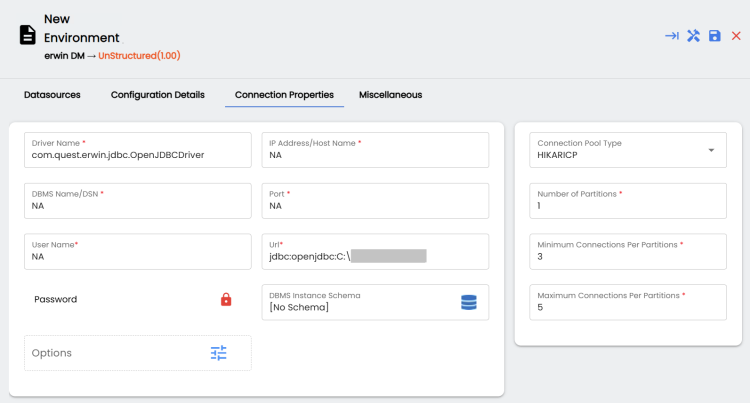Open Options via the sliders icon
Image resolution: width=750 pixels, height=403 pixels.
[x=219, y=353]
